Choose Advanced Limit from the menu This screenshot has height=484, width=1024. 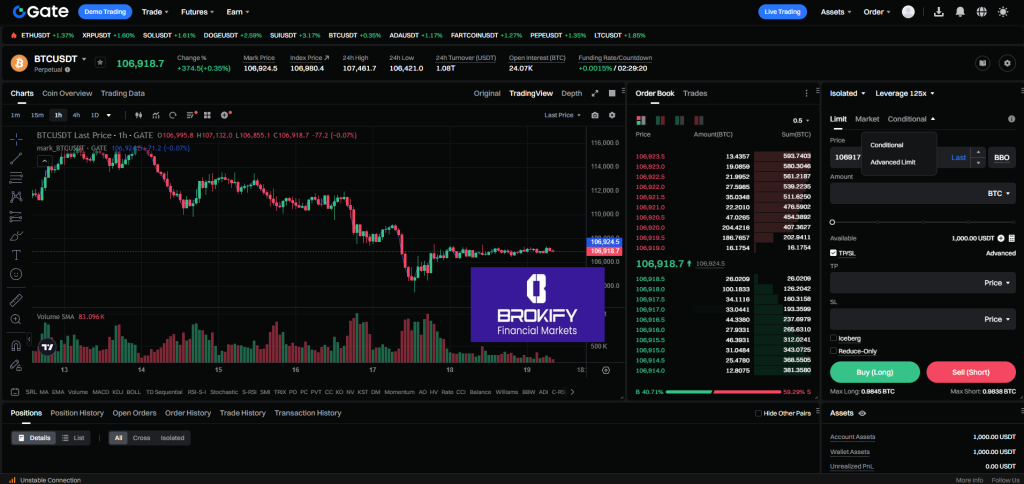click(893, 162)
